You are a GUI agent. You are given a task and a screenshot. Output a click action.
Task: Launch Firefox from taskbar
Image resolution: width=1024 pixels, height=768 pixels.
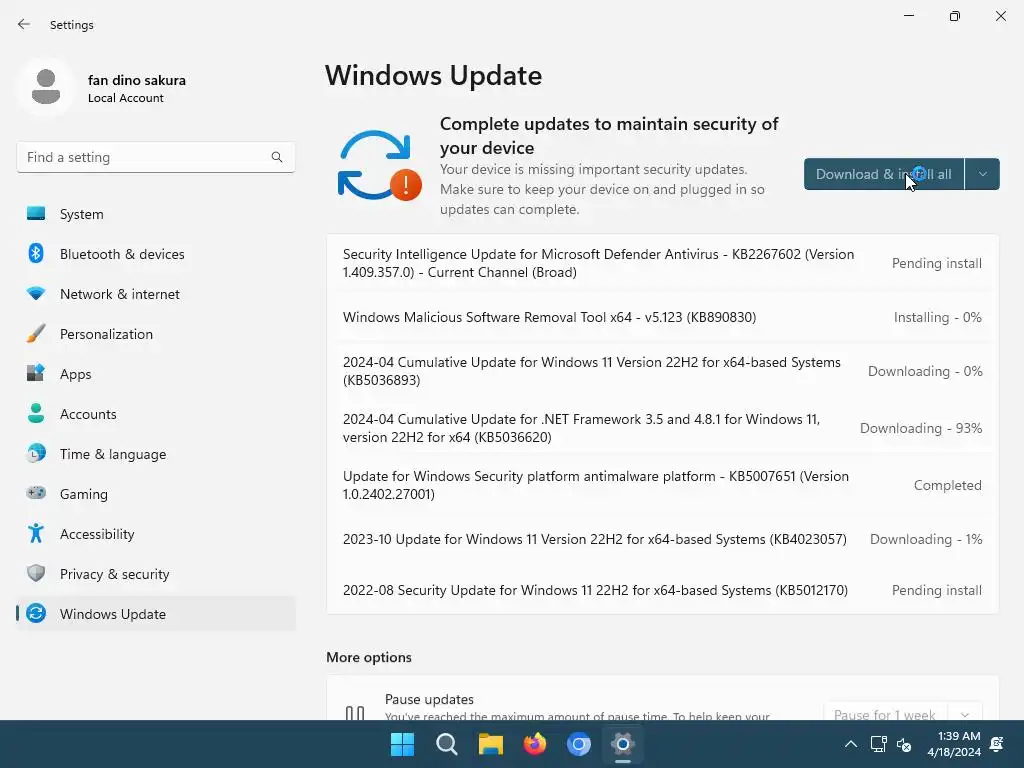[x=535, y=744]
